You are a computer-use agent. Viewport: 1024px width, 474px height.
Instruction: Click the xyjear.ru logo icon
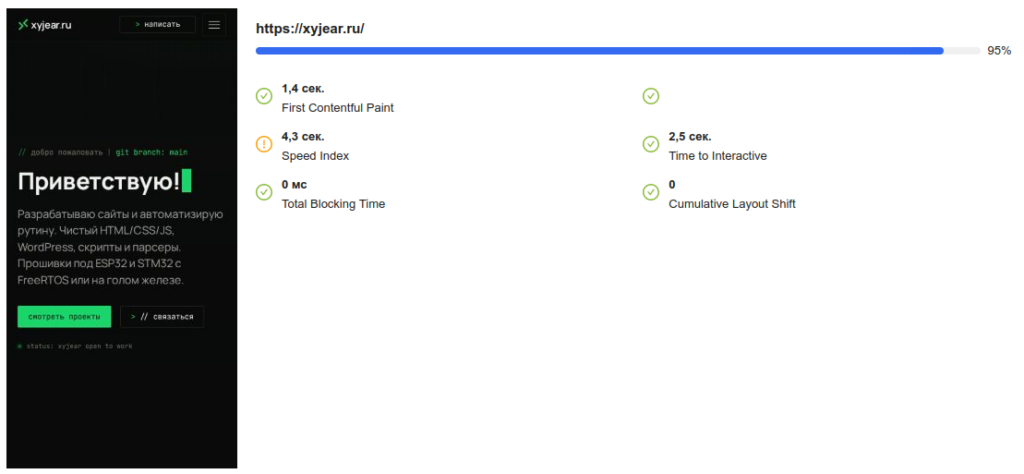pos(23,25)
